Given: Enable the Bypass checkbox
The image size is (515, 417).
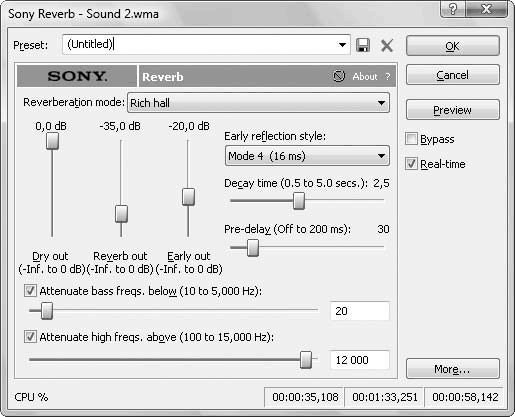Looking at the screenshot, I should click(x=411, y=139).
